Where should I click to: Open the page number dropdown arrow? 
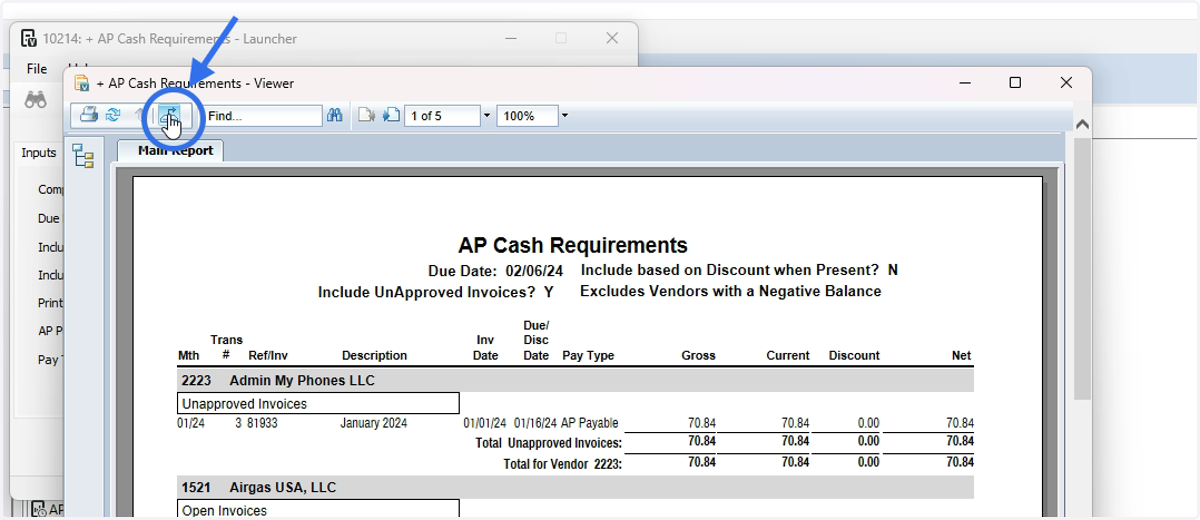click(x=487, y=116)
